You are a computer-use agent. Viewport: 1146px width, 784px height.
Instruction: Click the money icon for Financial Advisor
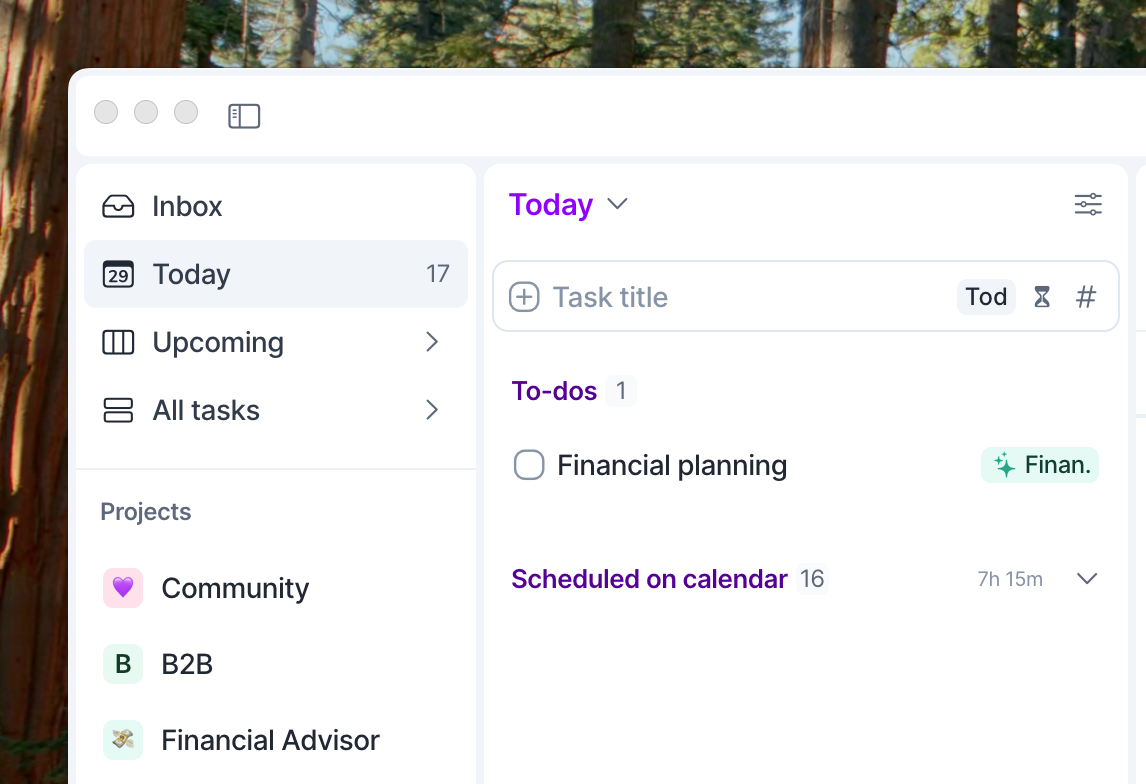point(123,740)
